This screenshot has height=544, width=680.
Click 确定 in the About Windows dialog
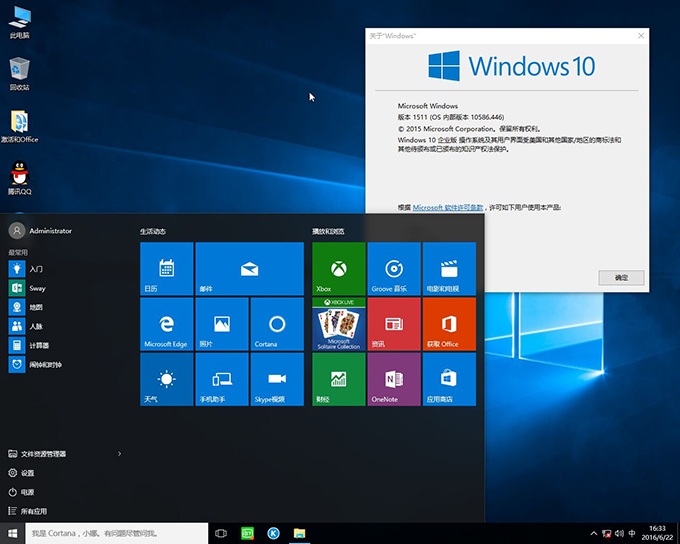coord(621,277)
